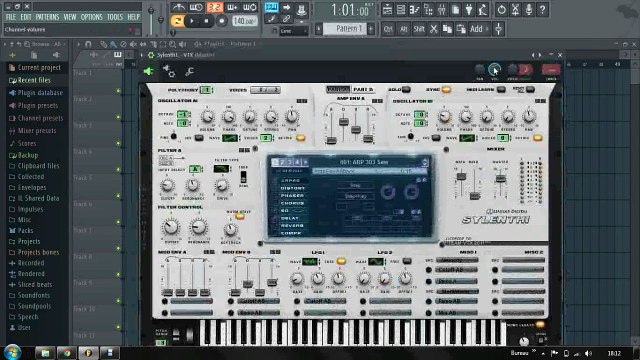Adjust the channel VOL knob
Image resolution: width=640 pixels, height=360 pixels.
tap(494, 69)
